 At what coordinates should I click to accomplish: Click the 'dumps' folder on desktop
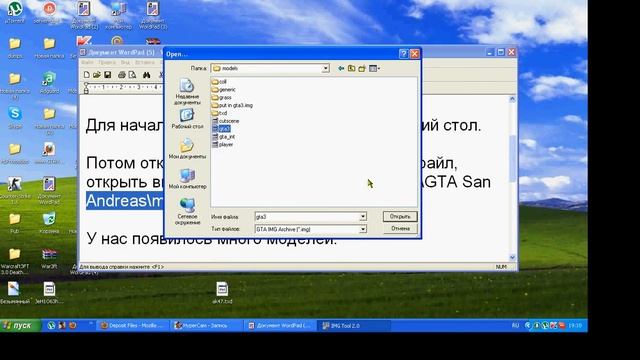(x=15, y=47)
